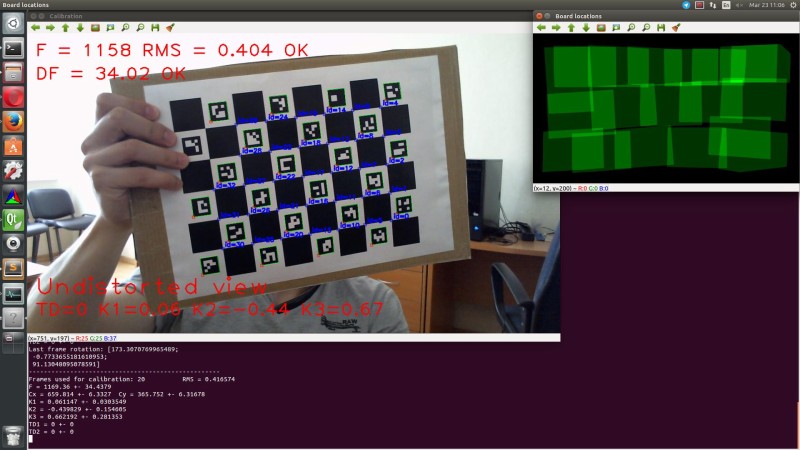This screenshot has width=800, height=450.
Task: Open the Trash in the launcher
Action: coord(13,435)
